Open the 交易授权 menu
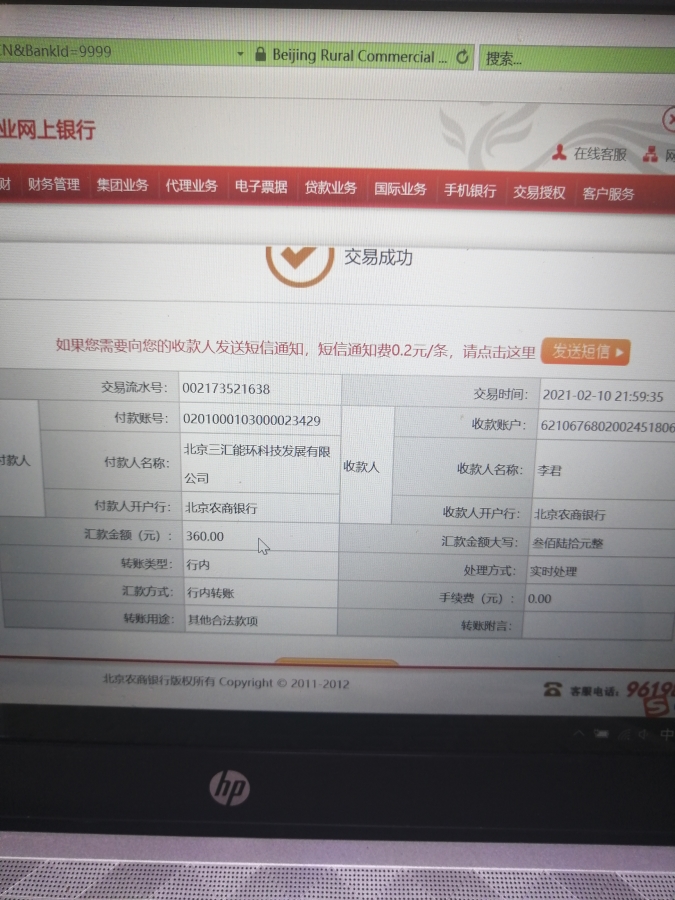The width and height of the screenshot is (675, 900). [540, 192]
